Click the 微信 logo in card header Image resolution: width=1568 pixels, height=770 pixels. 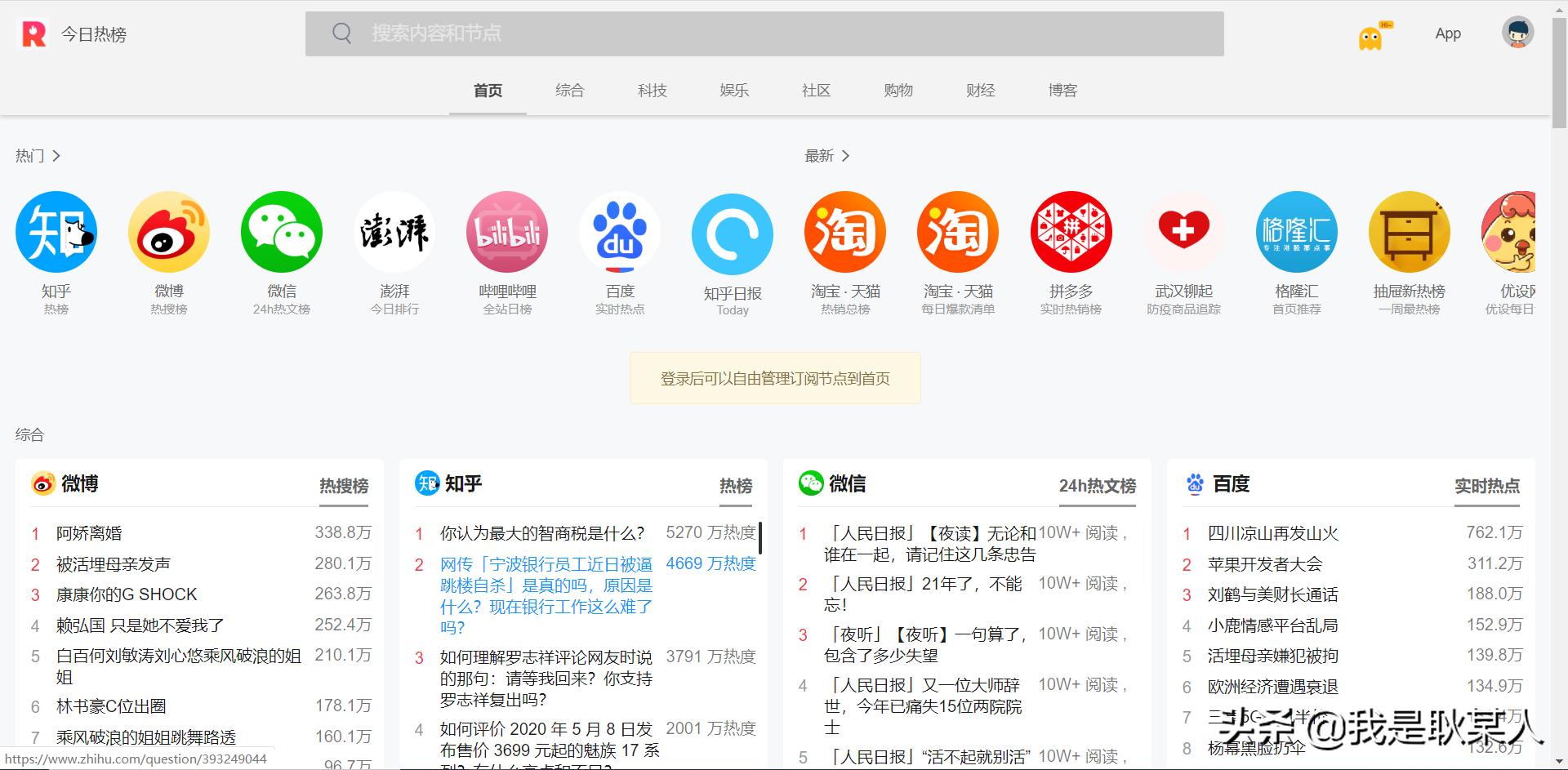811,483
